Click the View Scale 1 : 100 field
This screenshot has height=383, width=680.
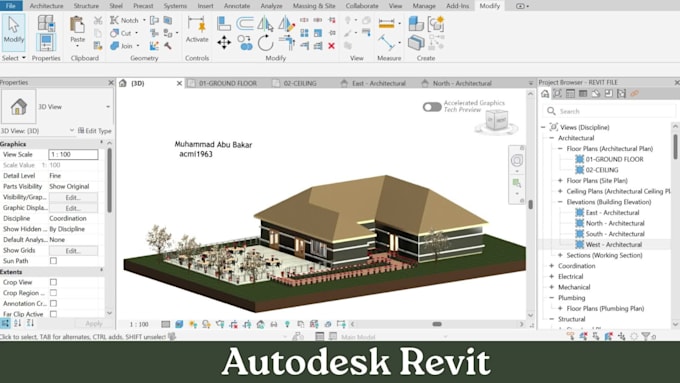pos(73,154)
